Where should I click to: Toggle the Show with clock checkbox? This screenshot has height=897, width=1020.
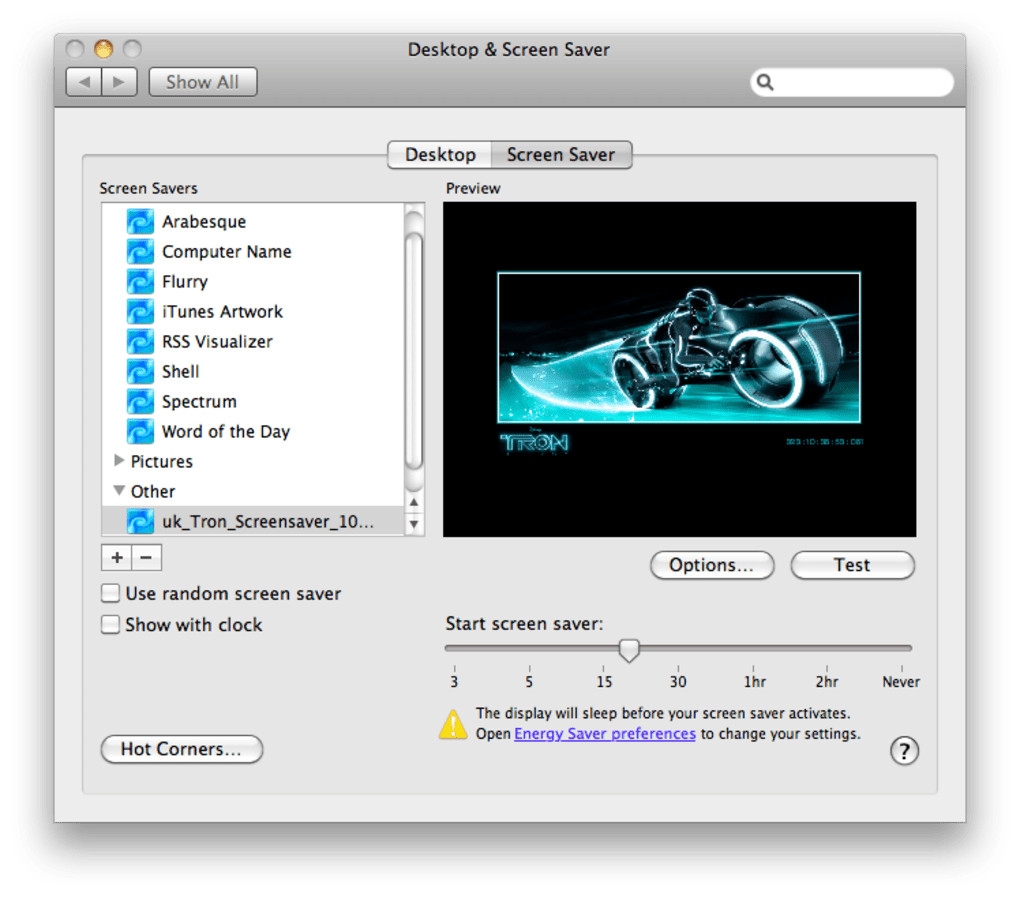point(110,624)
